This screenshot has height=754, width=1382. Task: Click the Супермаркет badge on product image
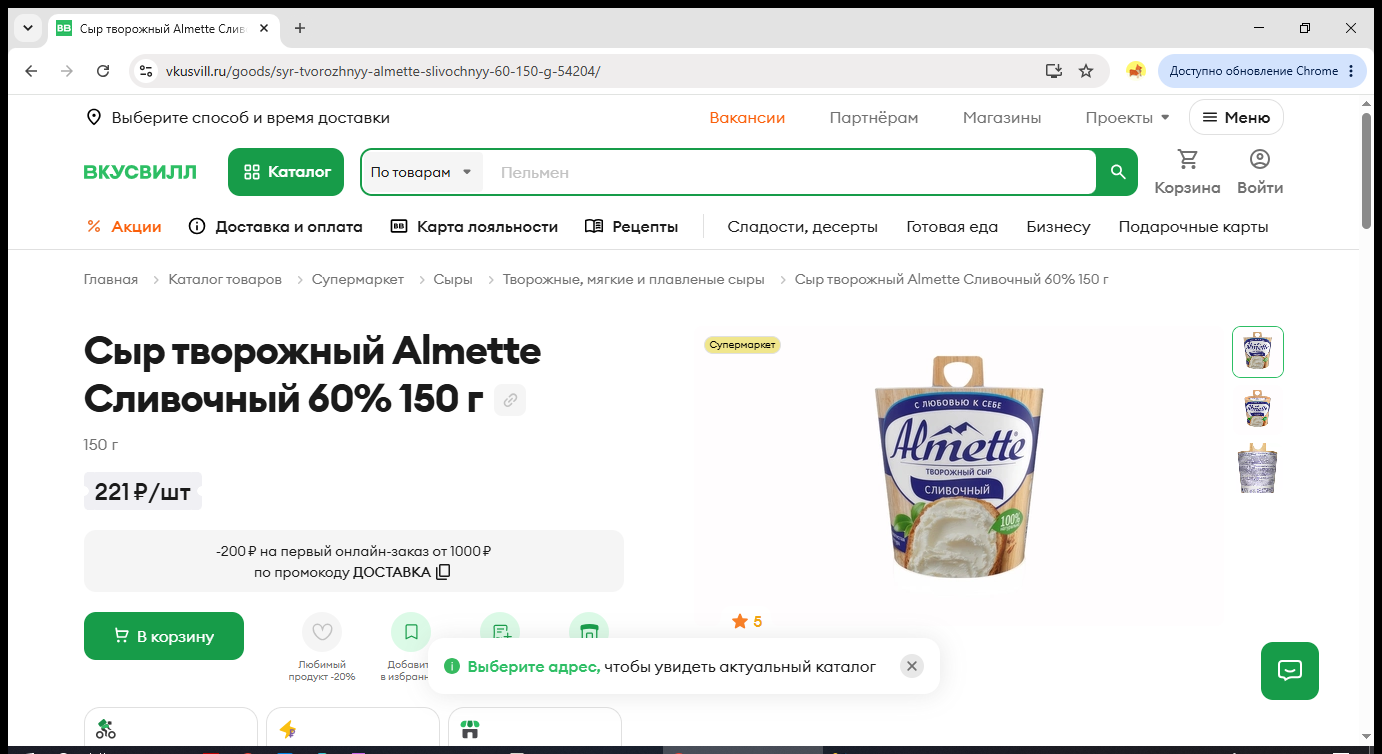pos(743,345)
